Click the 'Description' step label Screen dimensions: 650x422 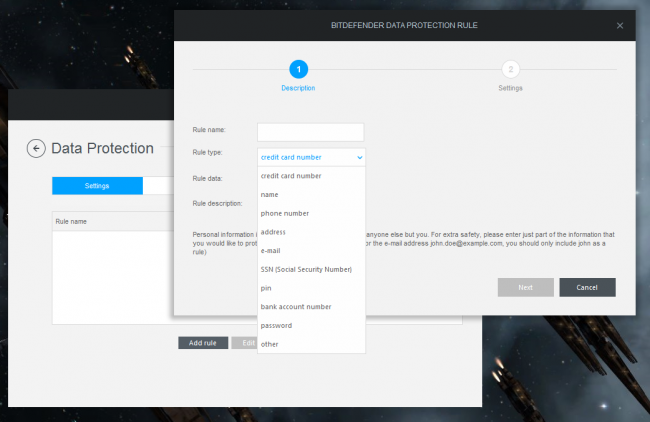[x=298, y=88]
